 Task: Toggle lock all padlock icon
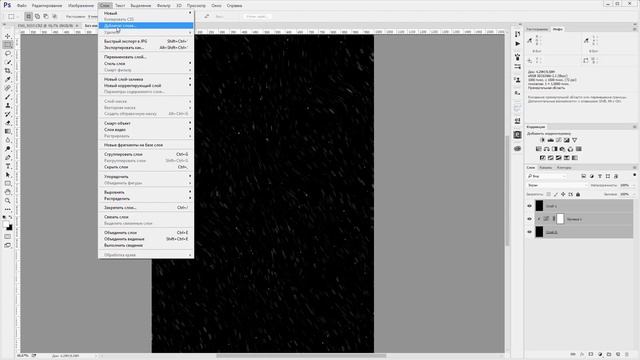578,194
